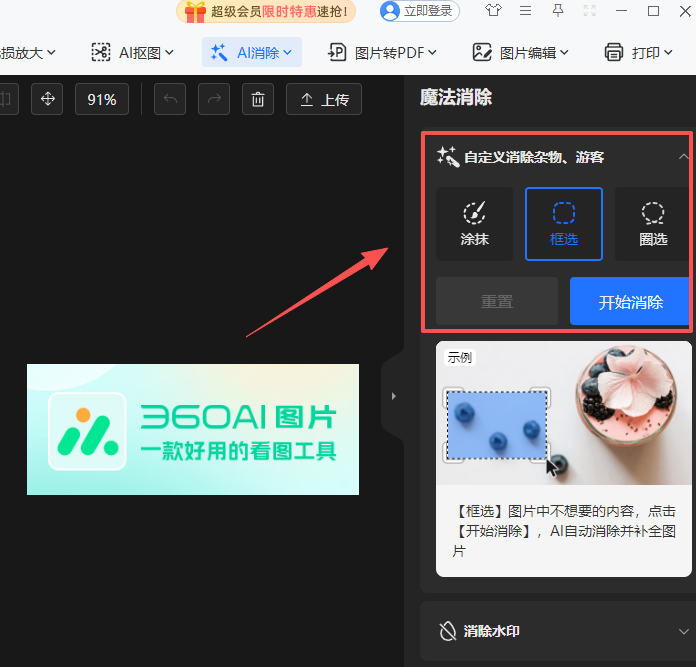696x667 pixels.
Task: Open the skin T-shirt icon
Action: click(x=493, y=10)
